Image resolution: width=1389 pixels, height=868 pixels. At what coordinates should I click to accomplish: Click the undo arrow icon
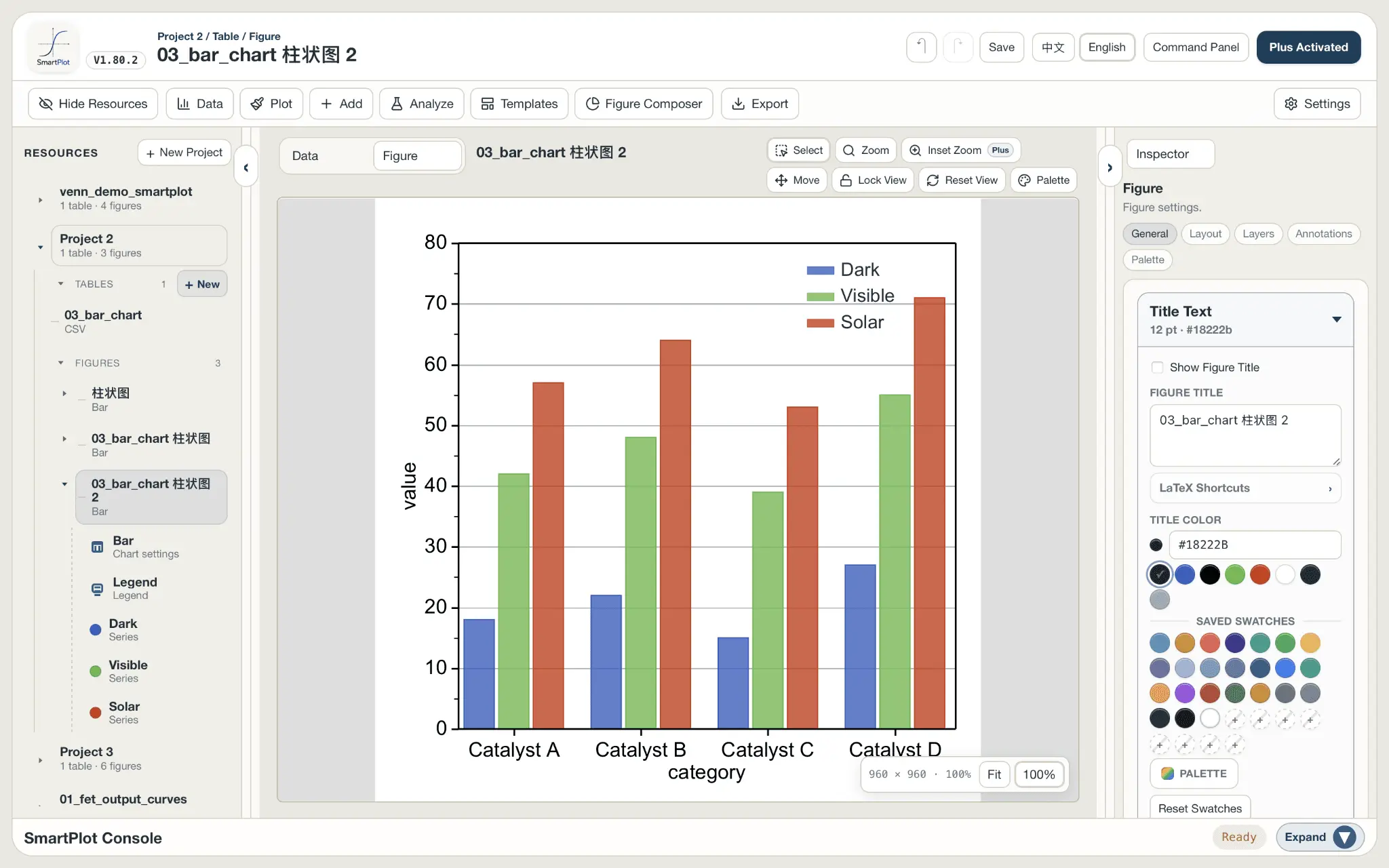click(x=921, y=47)
